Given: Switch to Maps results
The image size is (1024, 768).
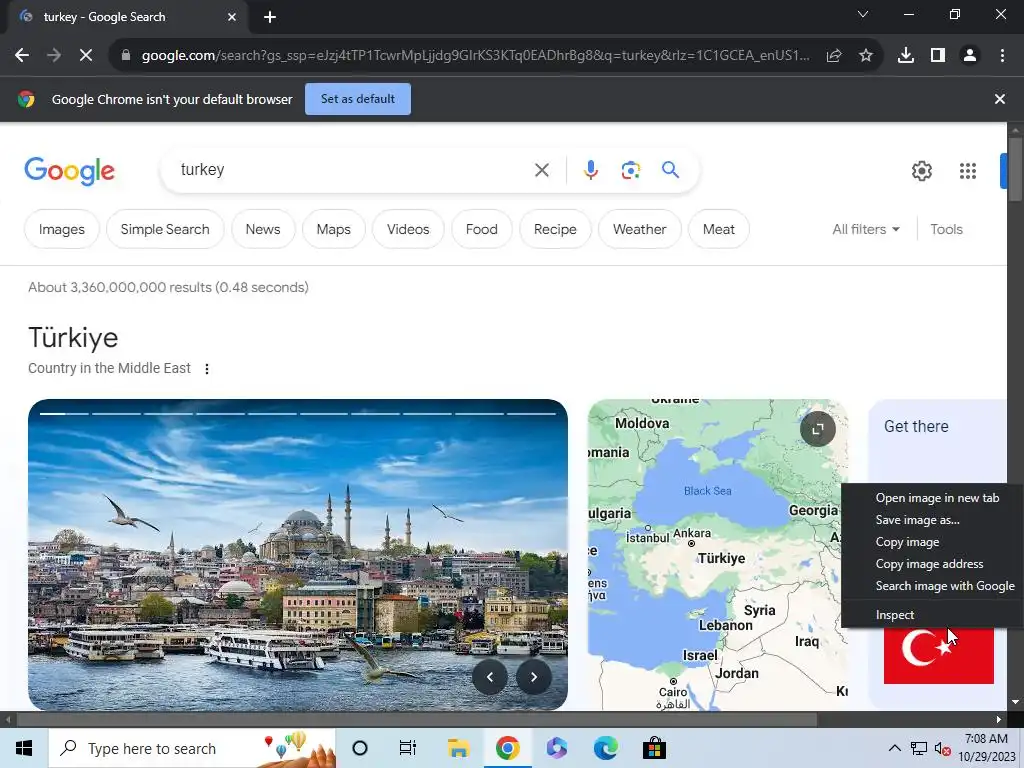Looking at the screenshot, I should (x=334, y=229).
